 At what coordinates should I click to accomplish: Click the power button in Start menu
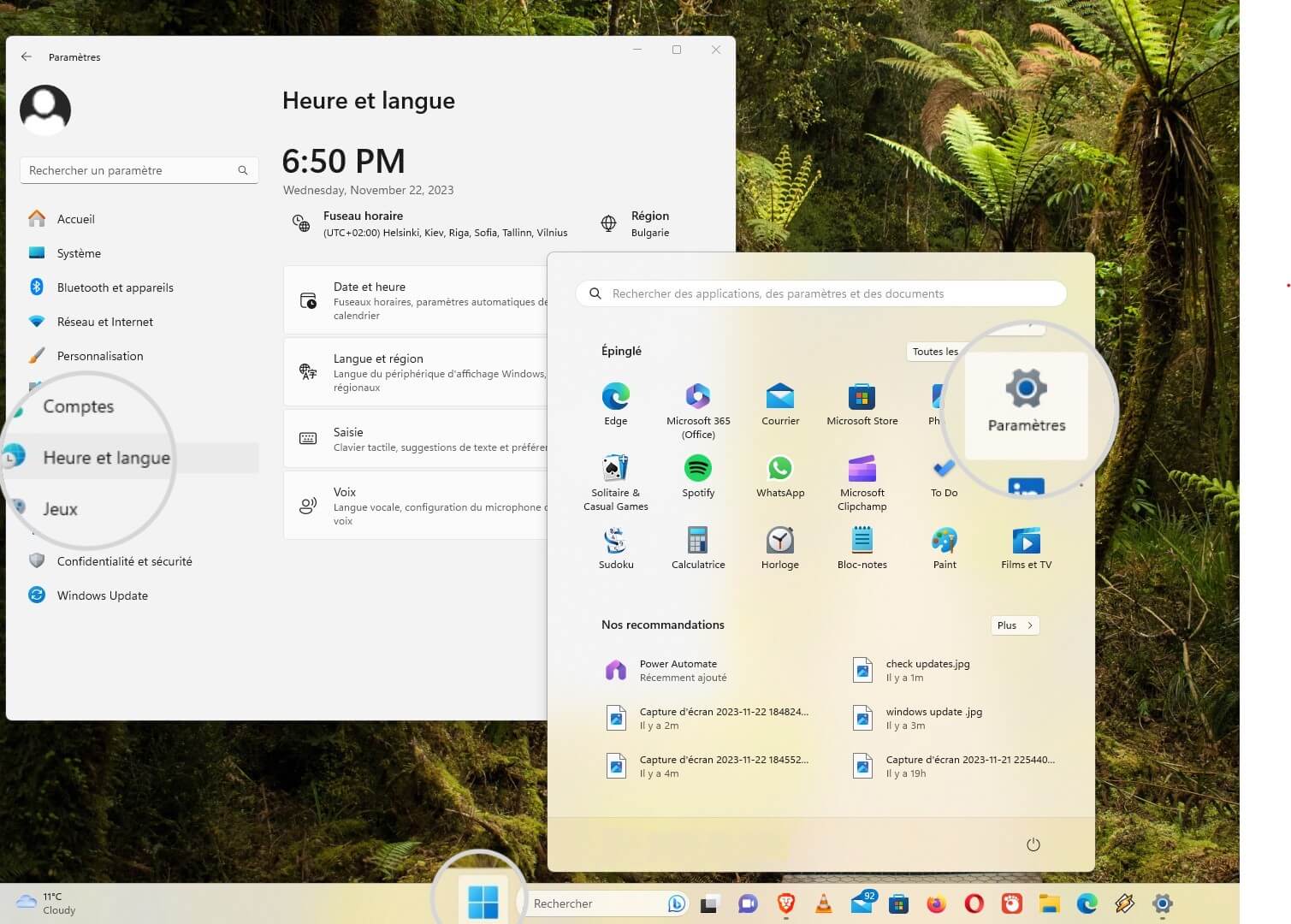pos(1033,844)
